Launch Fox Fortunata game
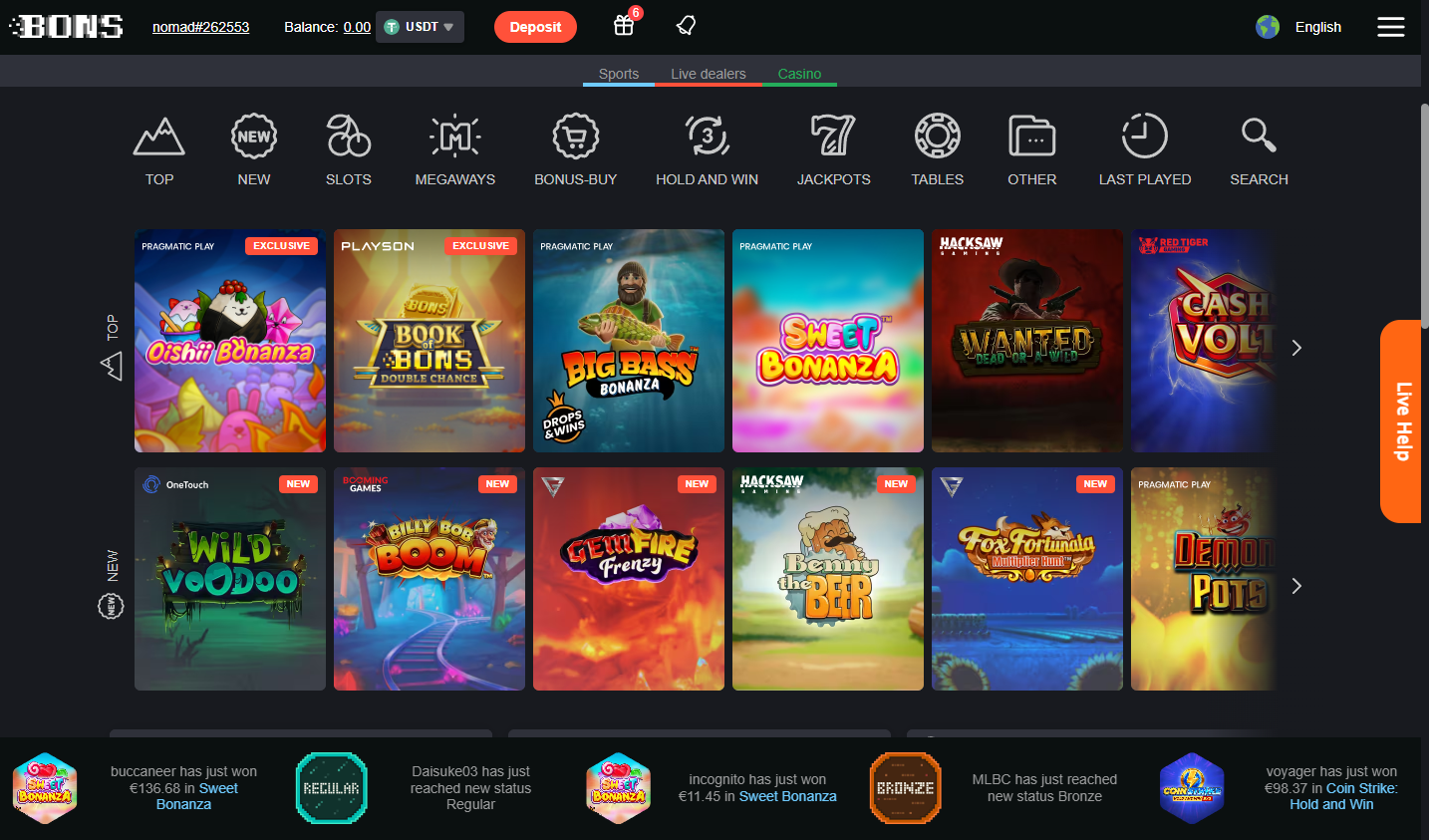 [x=1027, y=579]
